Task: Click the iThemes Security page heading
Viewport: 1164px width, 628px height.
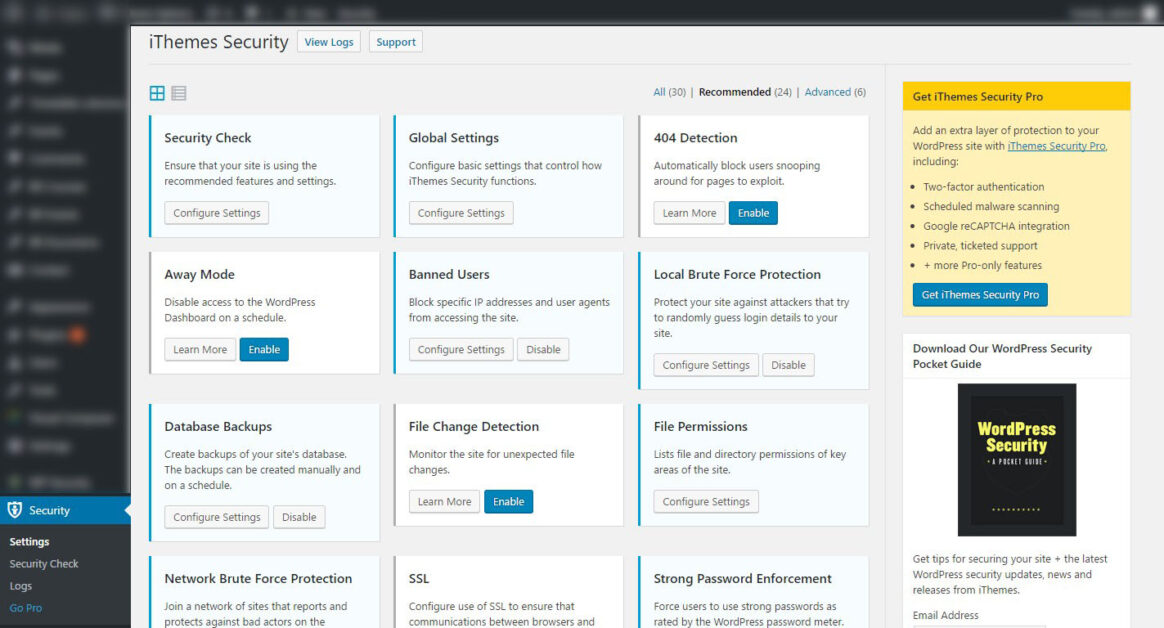Action: [x=218, y=42]
